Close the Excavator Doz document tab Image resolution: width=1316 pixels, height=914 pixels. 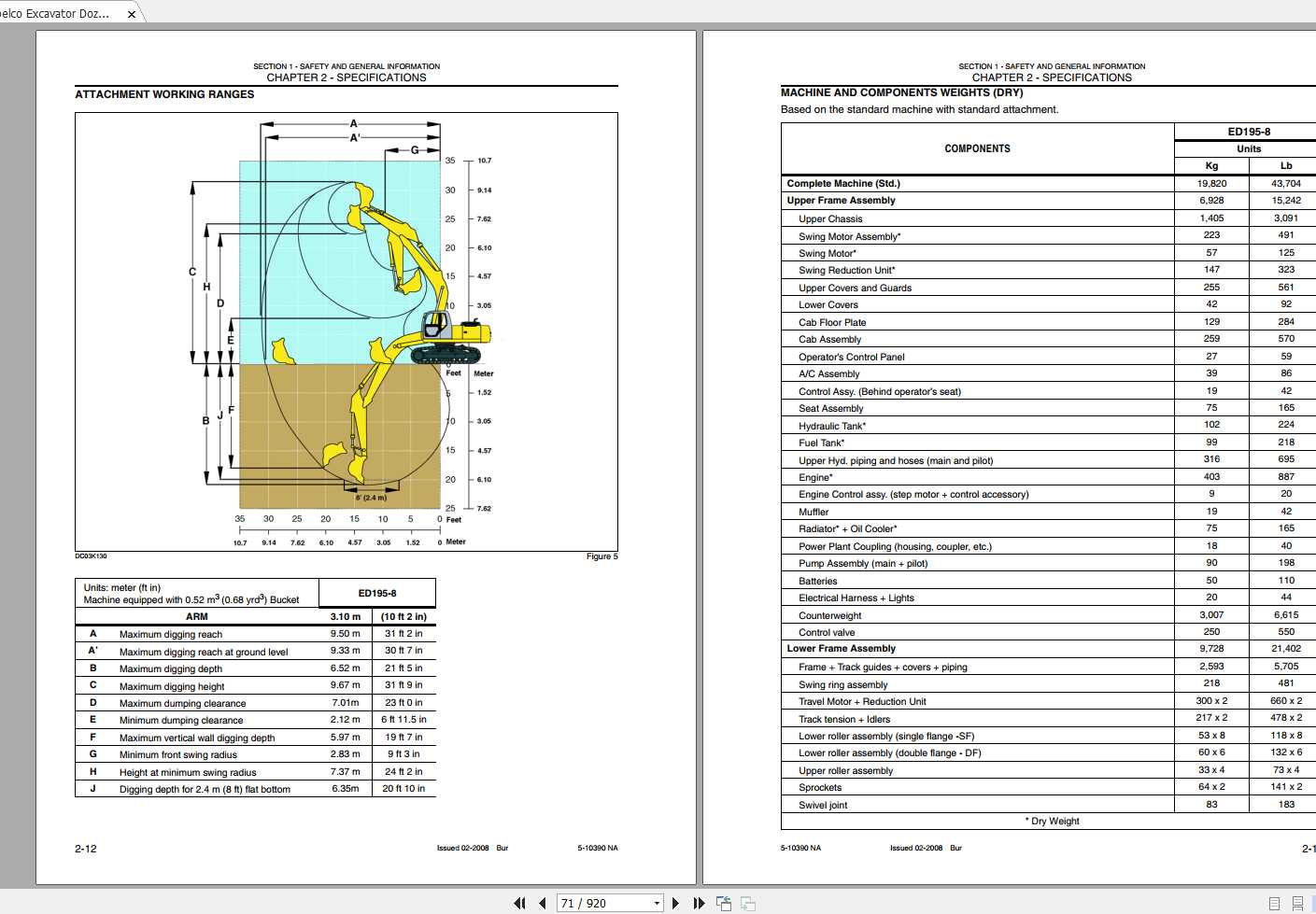pyautogui.click(x=132, y=14)
